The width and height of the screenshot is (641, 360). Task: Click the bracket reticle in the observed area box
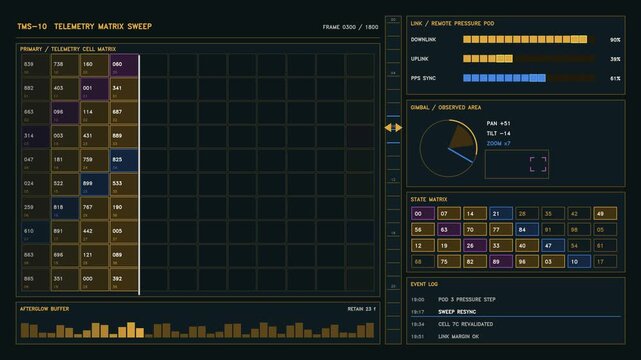pyautogui.click(x=538, y=164)
